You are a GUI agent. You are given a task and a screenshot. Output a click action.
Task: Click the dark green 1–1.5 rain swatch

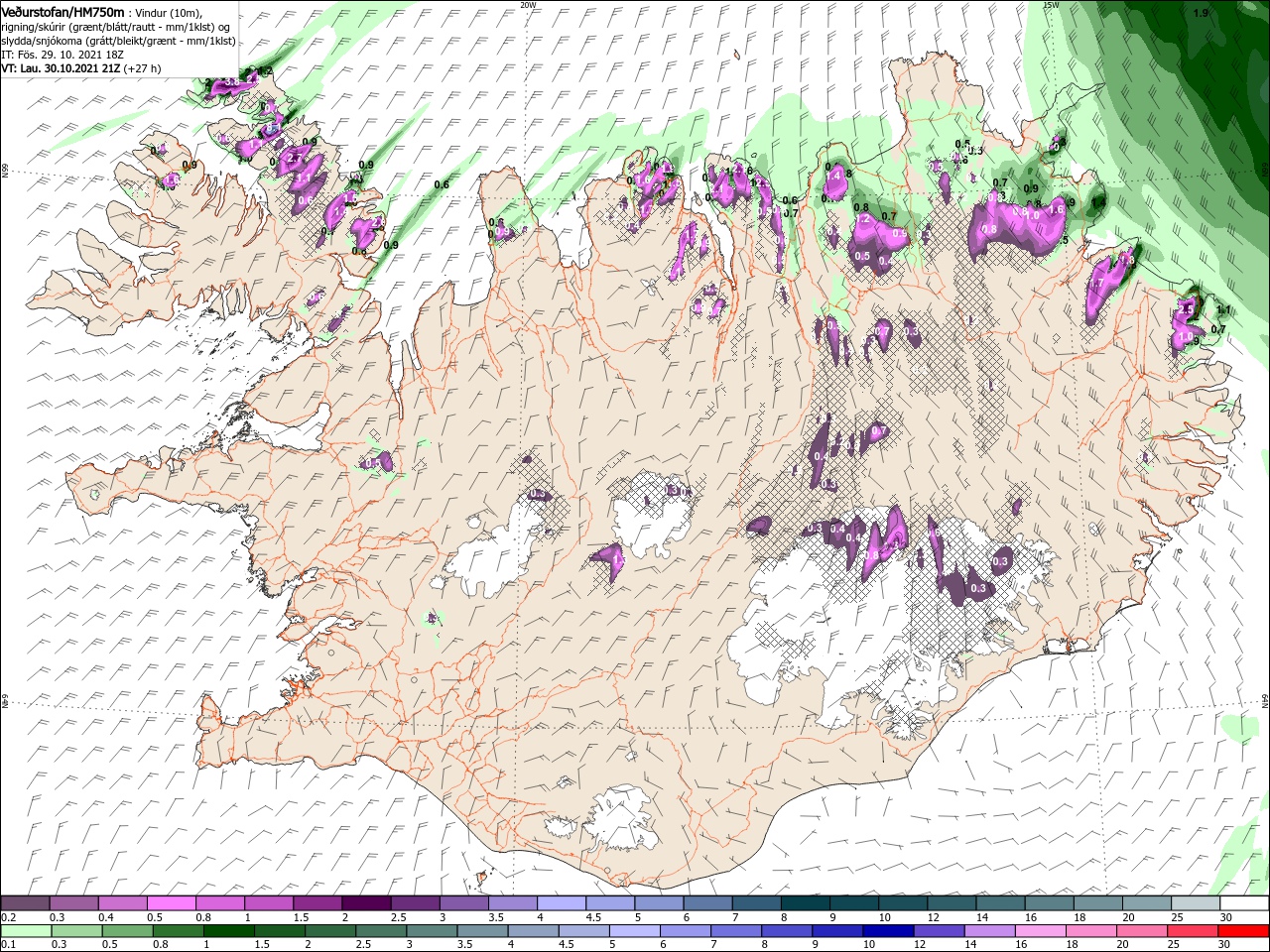(x=228, y=931)
